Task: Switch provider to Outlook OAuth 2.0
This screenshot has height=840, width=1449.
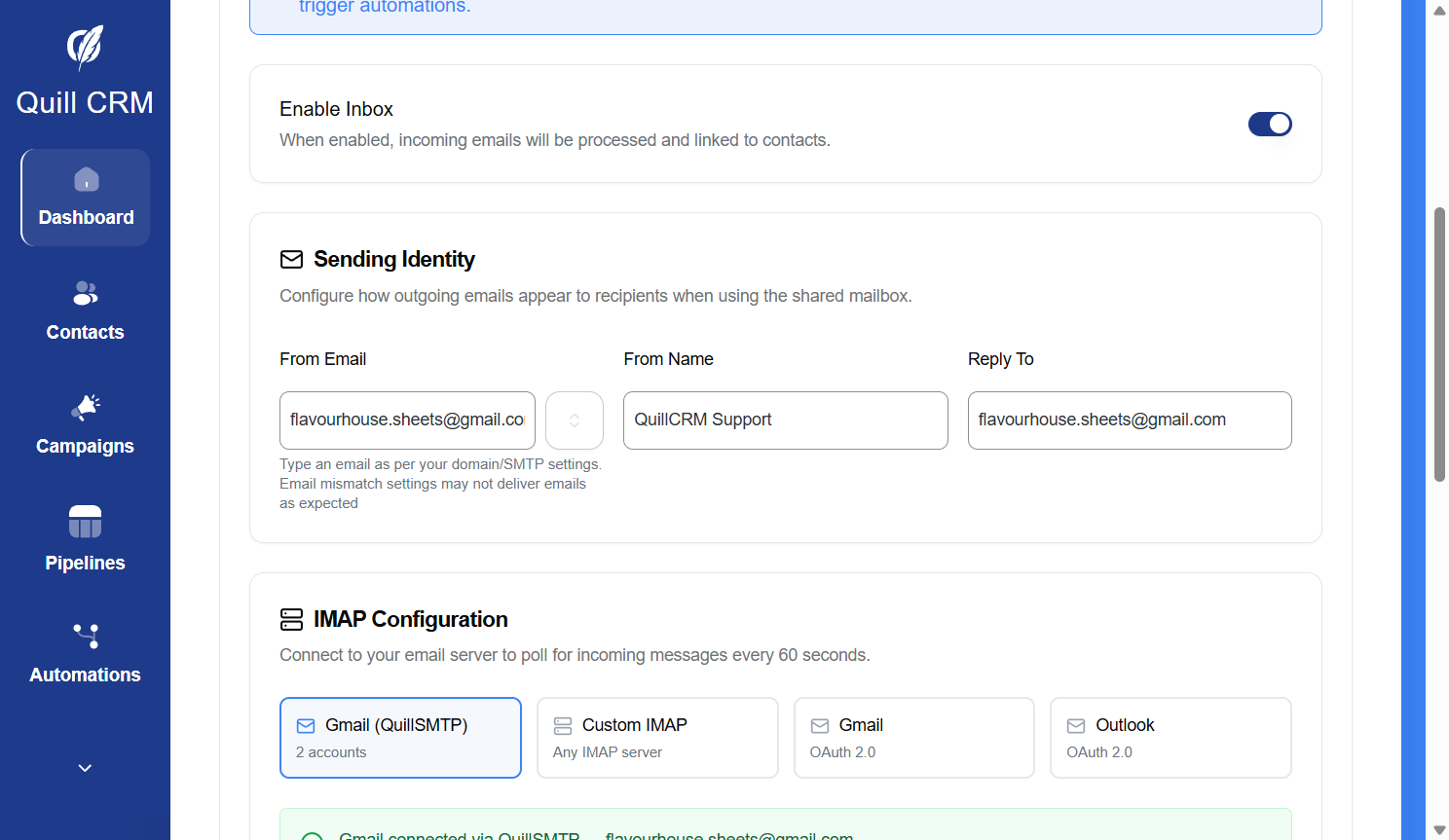Action: pyautogui.click(x=1170, y=737)
